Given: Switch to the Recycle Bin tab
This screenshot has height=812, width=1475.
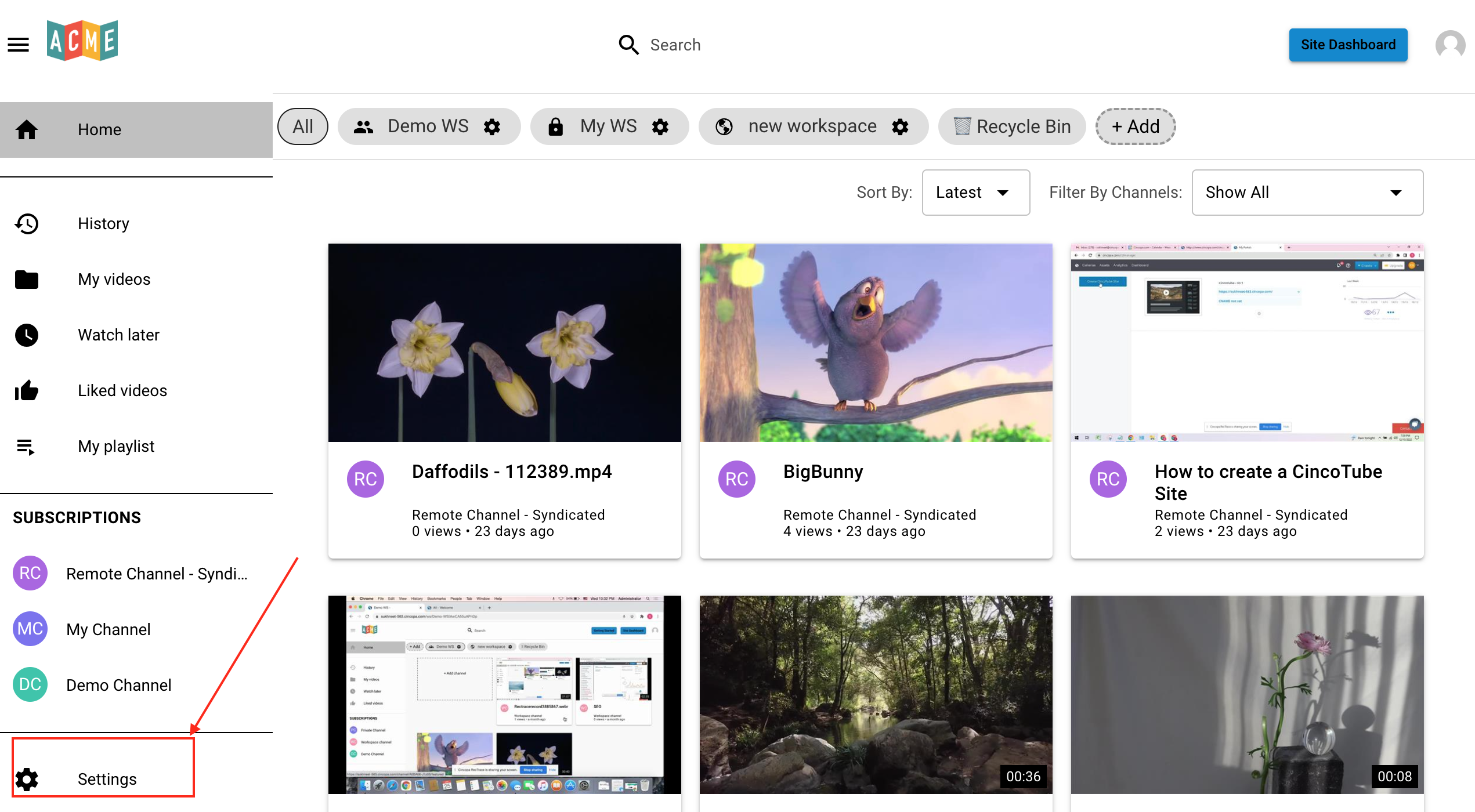Looking at the screenshot, I should tap(1012, 126).
